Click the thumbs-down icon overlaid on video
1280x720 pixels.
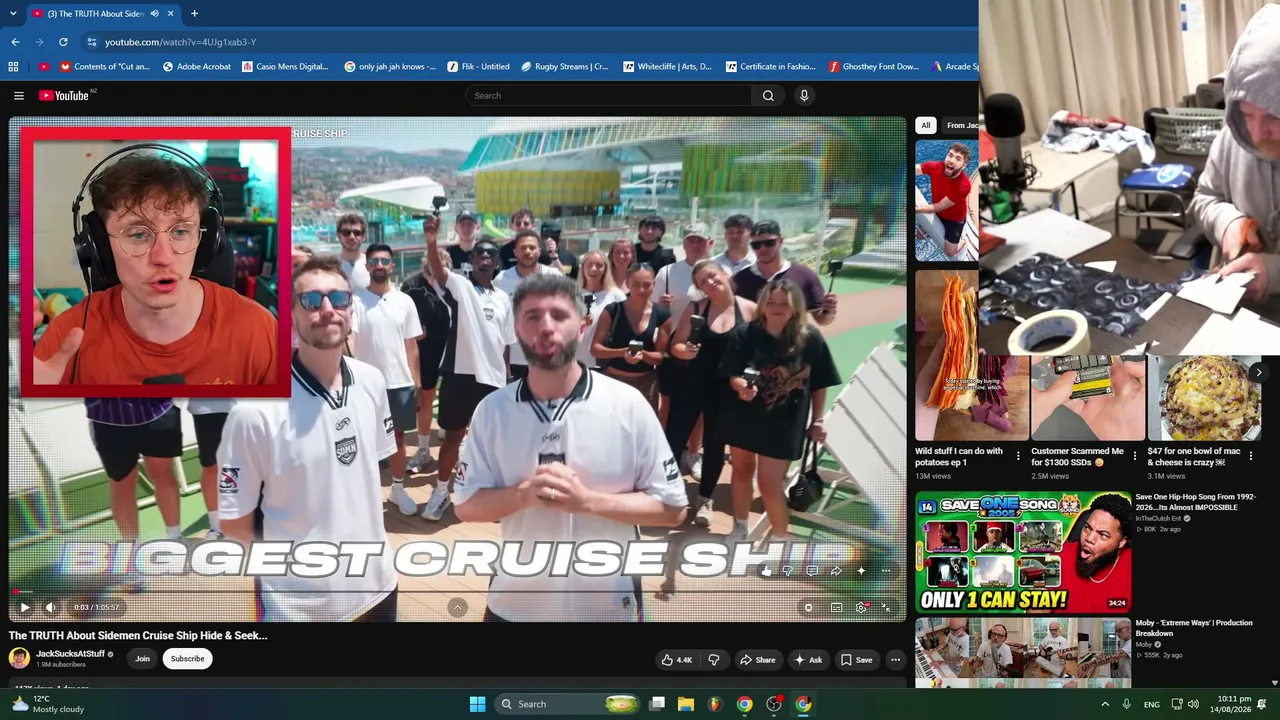click(x=788, y=571)
